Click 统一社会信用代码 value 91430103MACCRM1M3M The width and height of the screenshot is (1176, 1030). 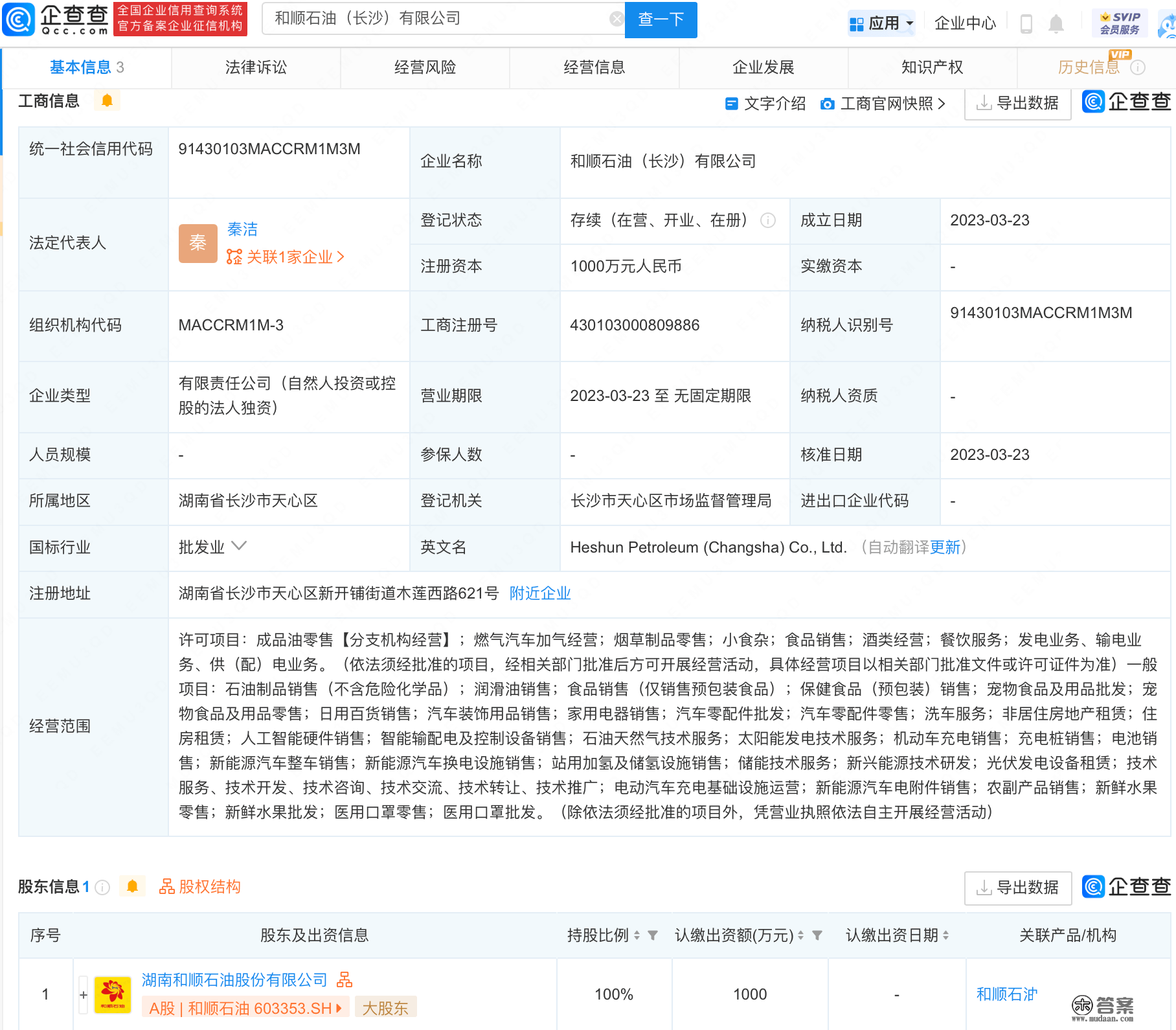[269, 149]
